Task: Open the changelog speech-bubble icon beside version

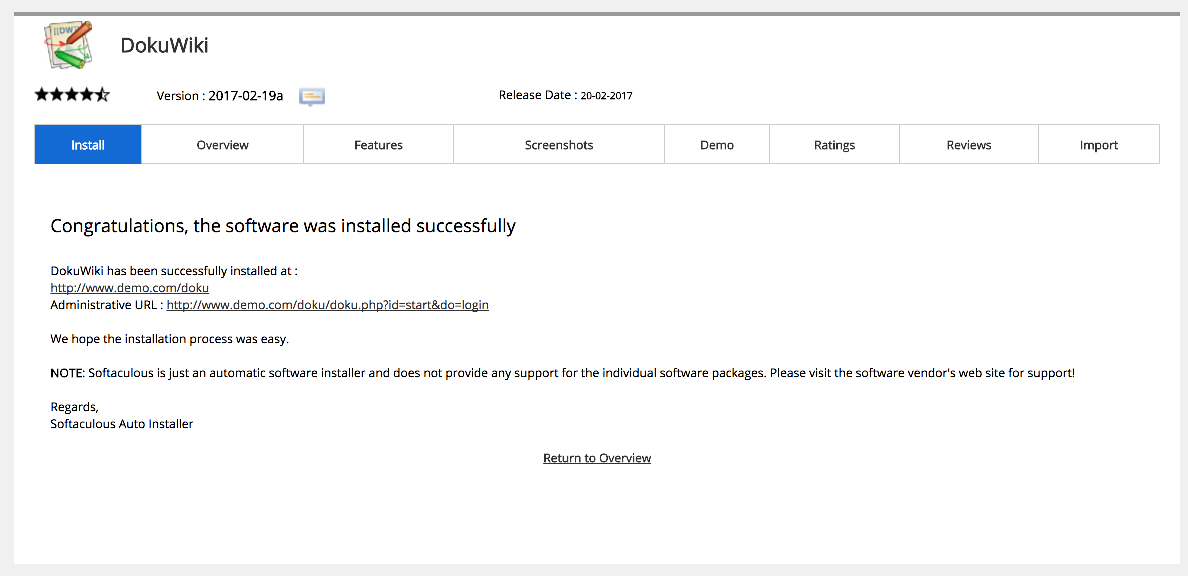Action: tap(312, 96)
